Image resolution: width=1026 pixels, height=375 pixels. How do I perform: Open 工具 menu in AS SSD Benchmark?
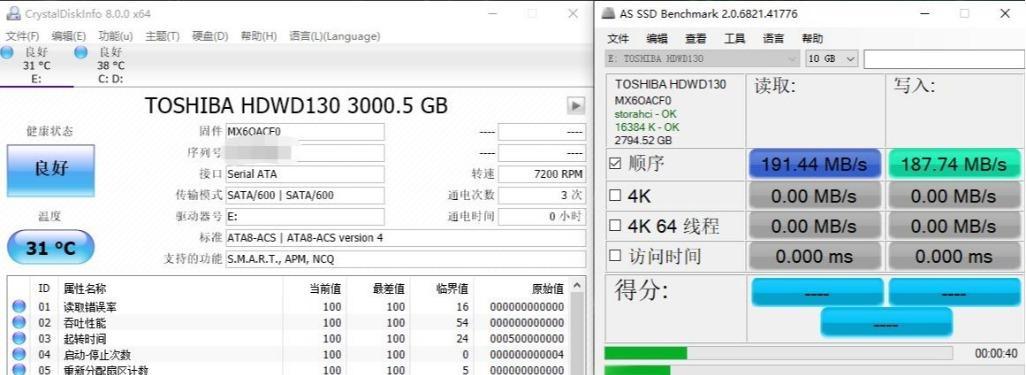click(735, 39)
